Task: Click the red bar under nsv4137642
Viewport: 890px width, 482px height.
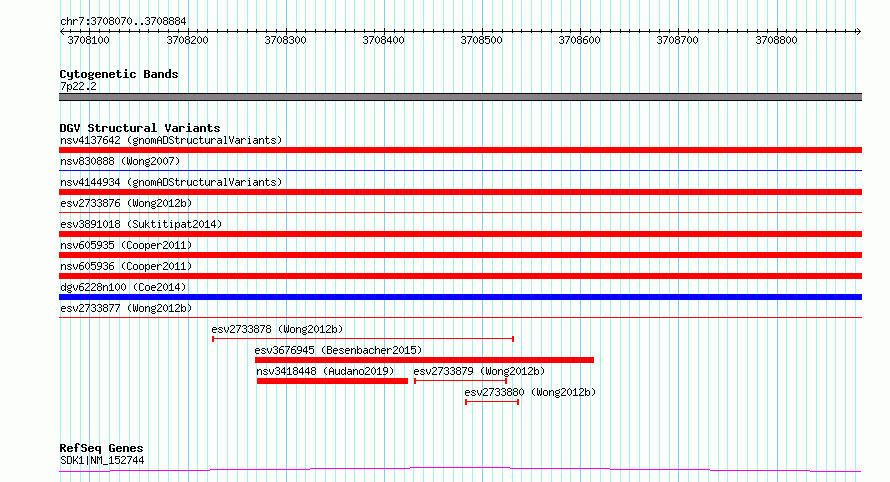Action: click(460, 150)
